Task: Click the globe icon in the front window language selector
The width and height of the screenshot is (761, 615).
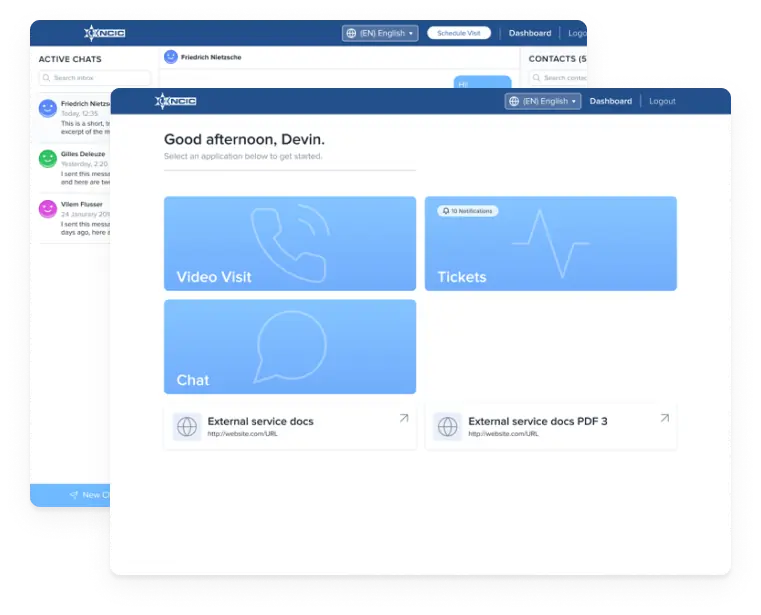Action: [514, 101]
